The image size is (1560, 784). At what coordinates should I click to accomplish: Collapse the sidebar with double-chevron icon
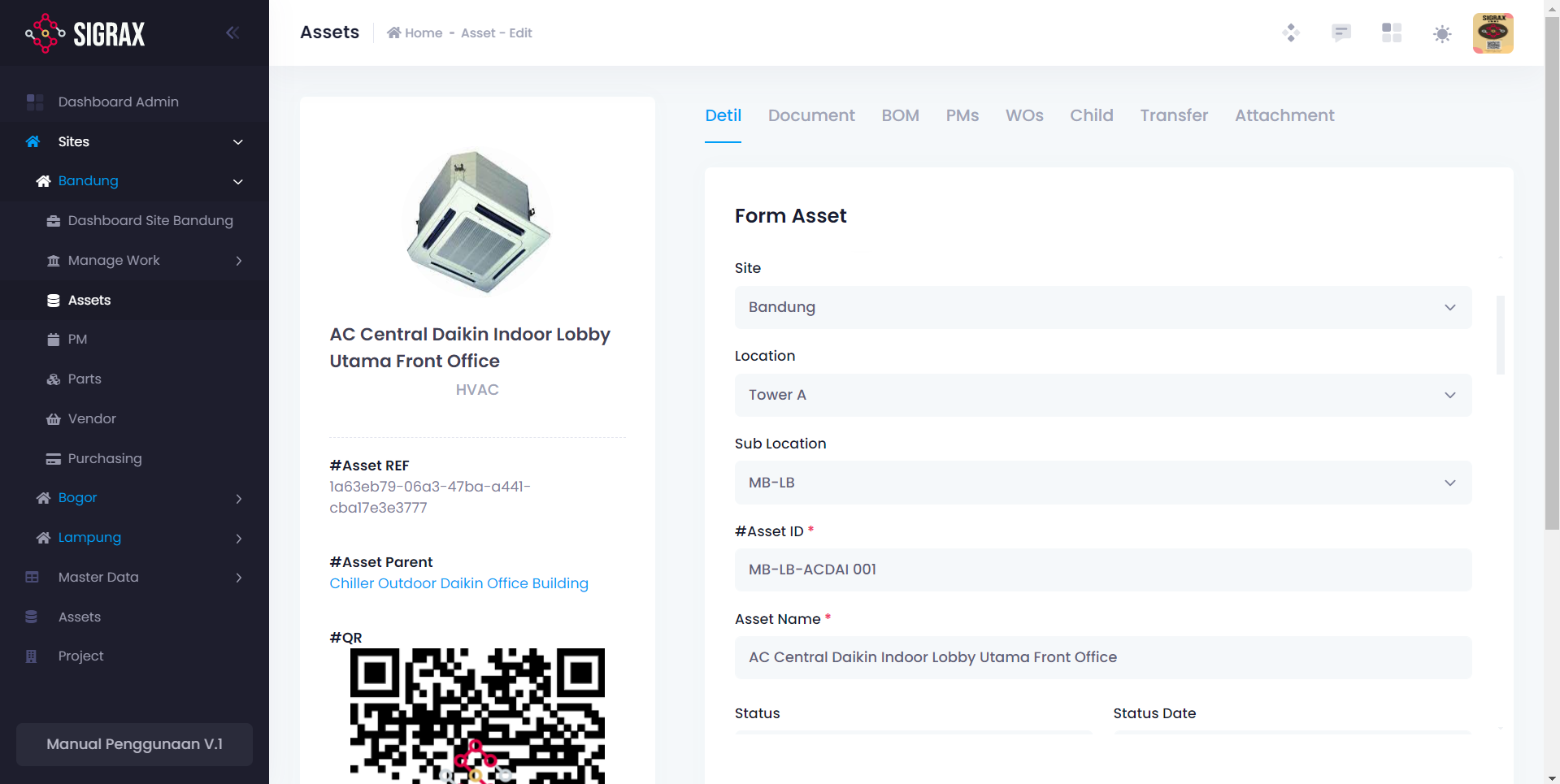pos(232,32)
